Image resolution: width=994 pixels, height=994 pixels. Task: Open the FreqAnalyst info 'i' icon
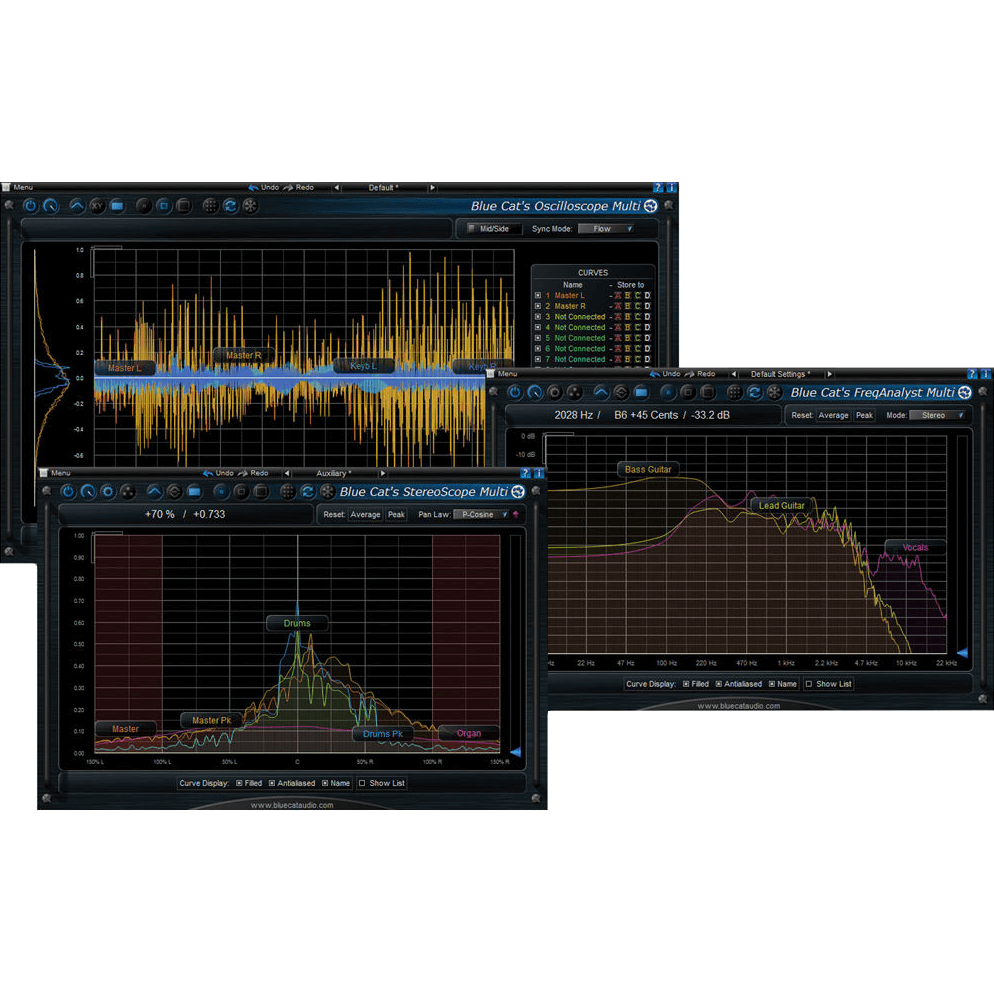pyautogui.click(x=986, y=374)
